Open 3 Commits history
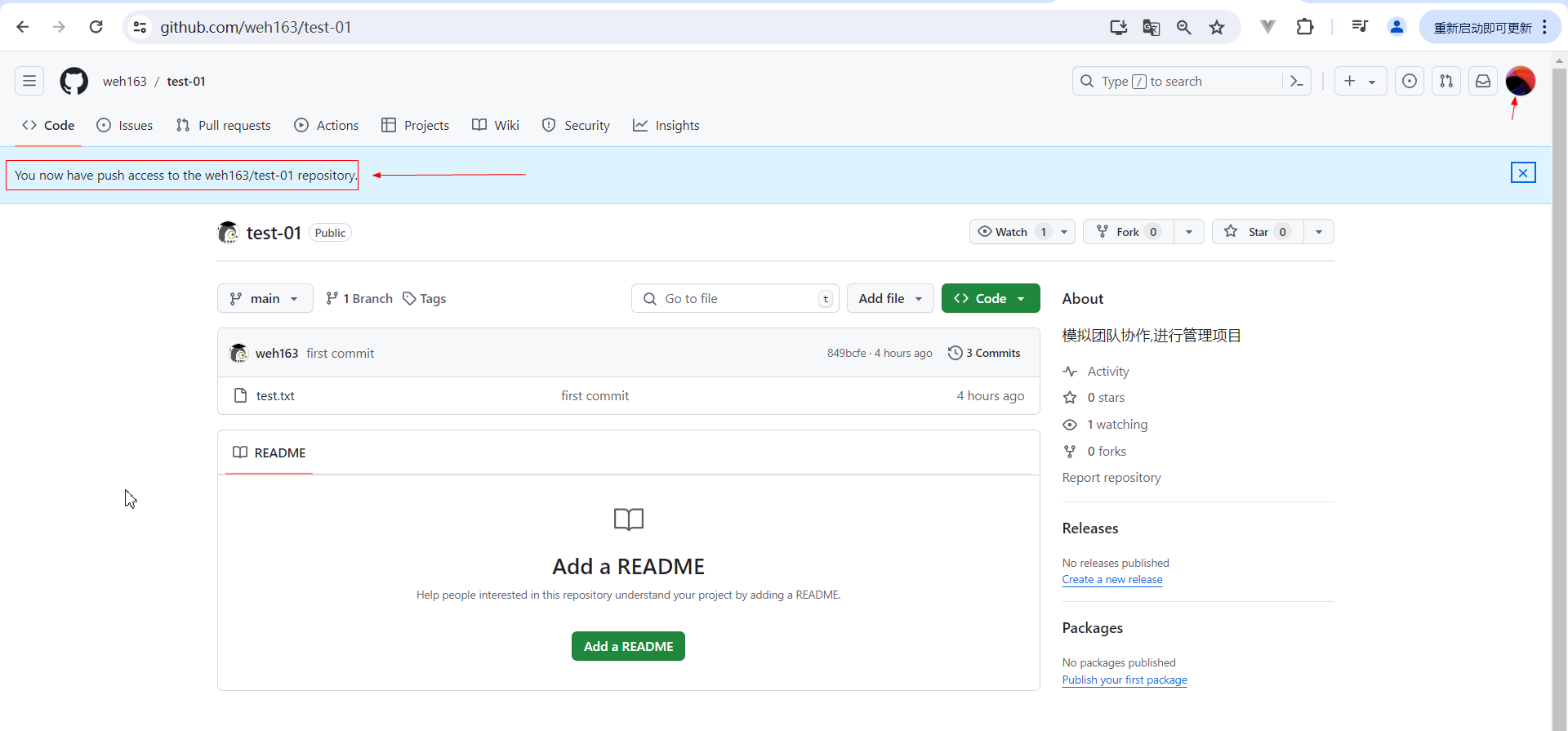Screen dimensions: 1568x731 984,353
